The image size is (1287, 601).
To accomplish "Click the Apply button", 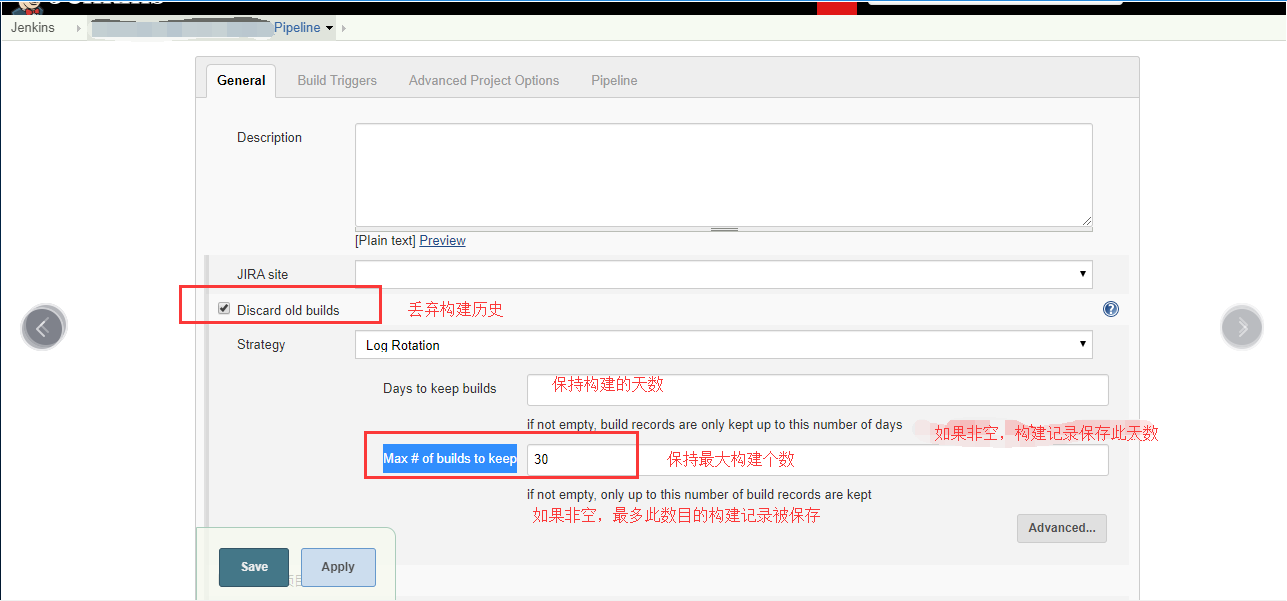I will tap(338, 567).
